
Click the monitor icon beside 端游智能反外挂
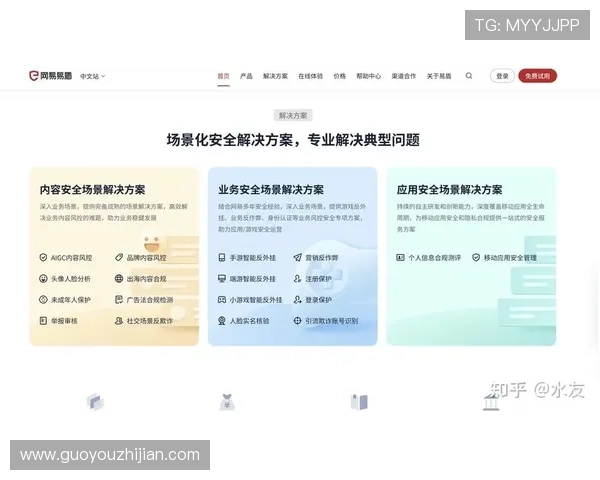[222, 278]
